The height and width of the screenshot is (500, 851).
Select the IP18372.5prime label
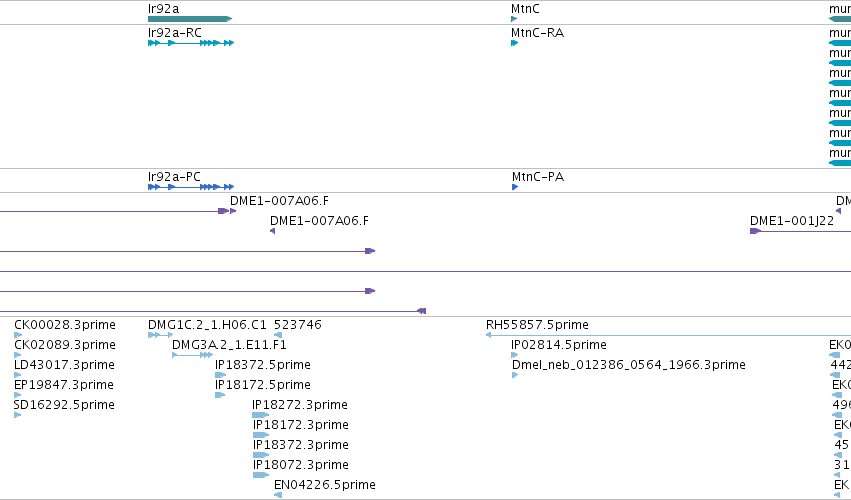point(263,365)
